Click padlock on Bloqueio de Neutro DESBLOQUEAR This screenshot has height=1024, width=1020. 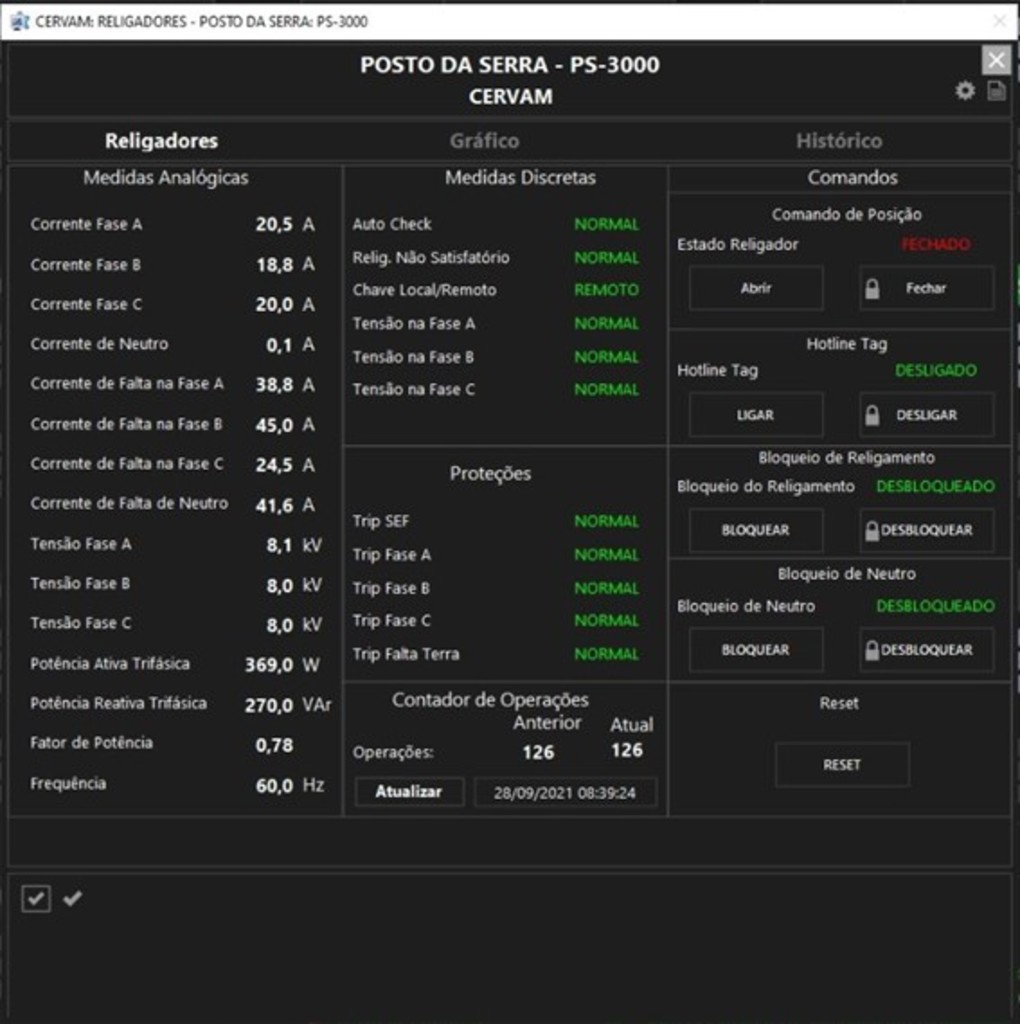872,650
